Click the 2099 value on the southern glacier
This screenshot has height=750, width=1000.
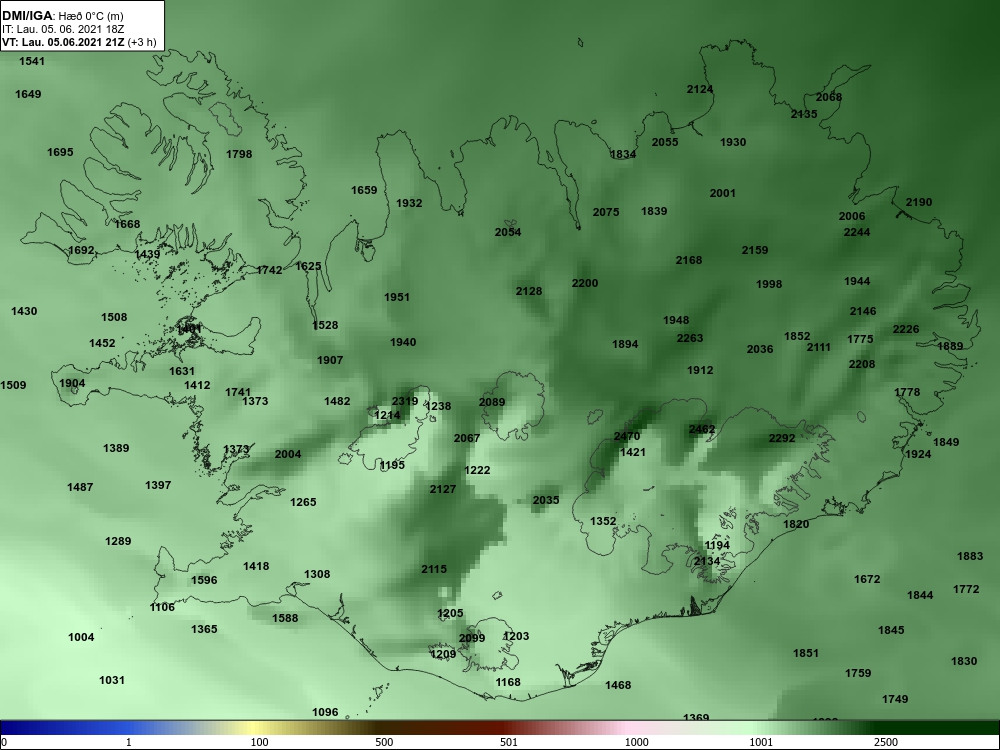tap(472, 638)
